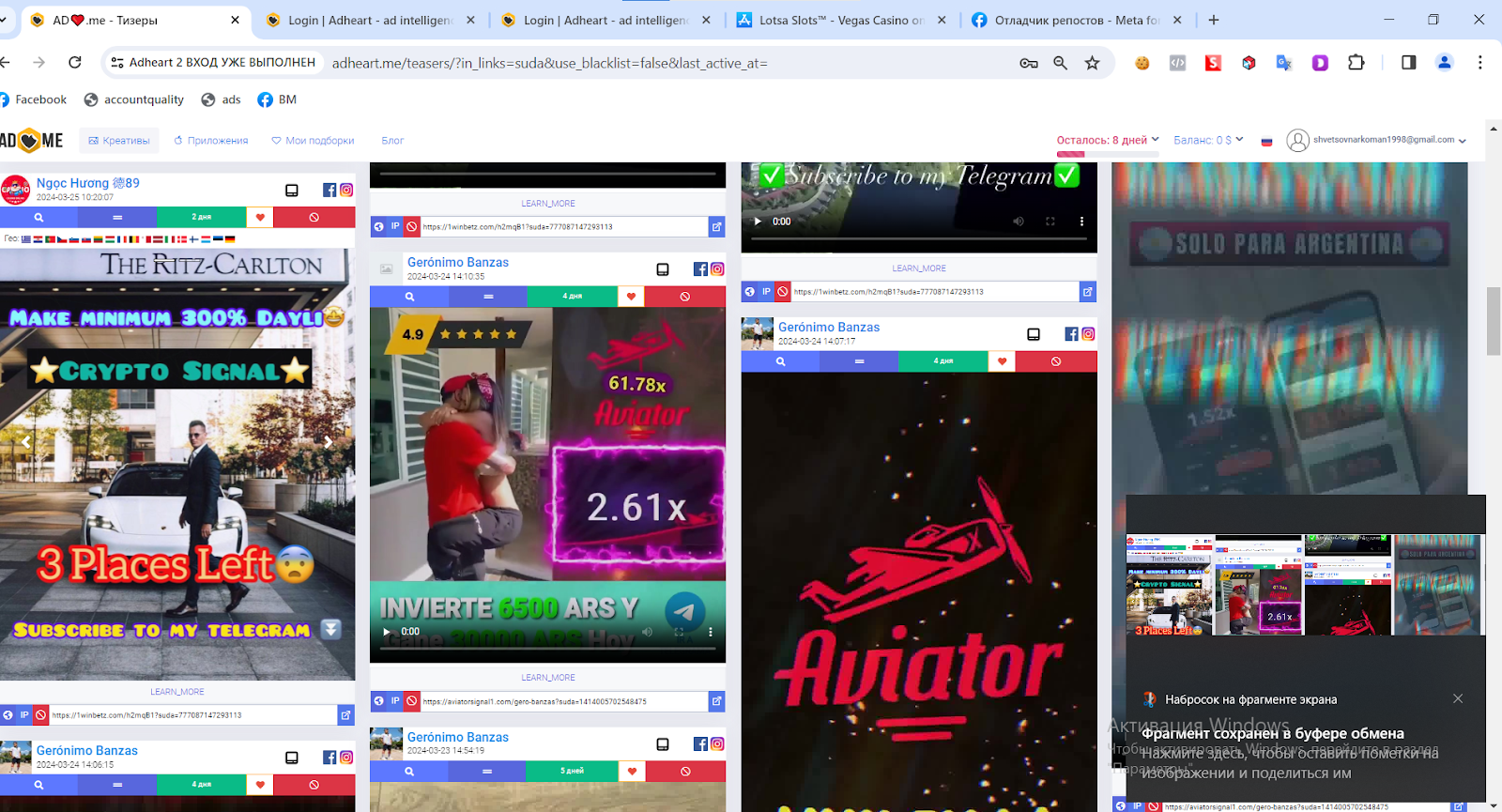Click Facebook icon on the 14:10:35 Gerónimo card

[x=700, y=269]
